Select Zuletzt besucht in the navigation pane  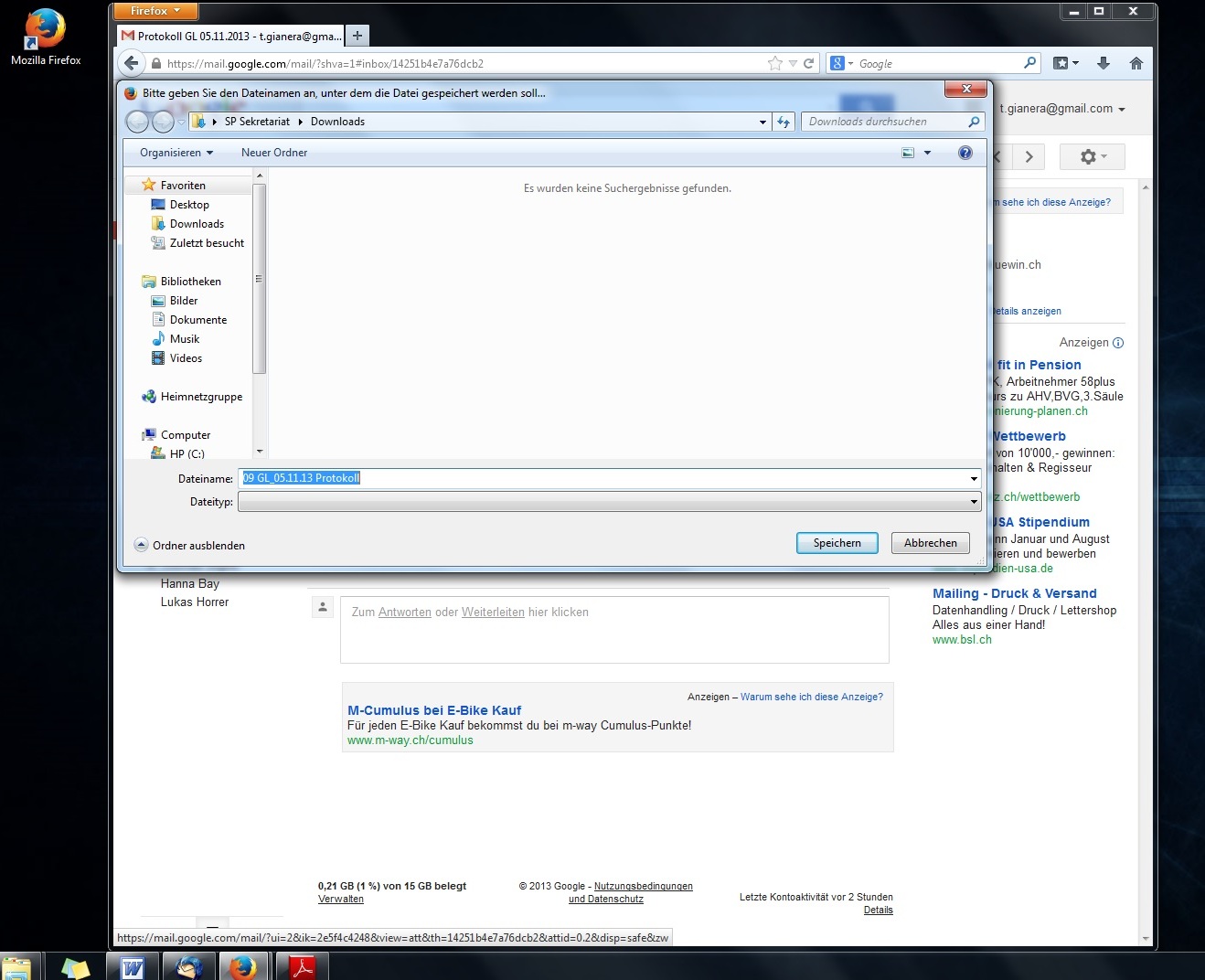click(x=207, y=243)
